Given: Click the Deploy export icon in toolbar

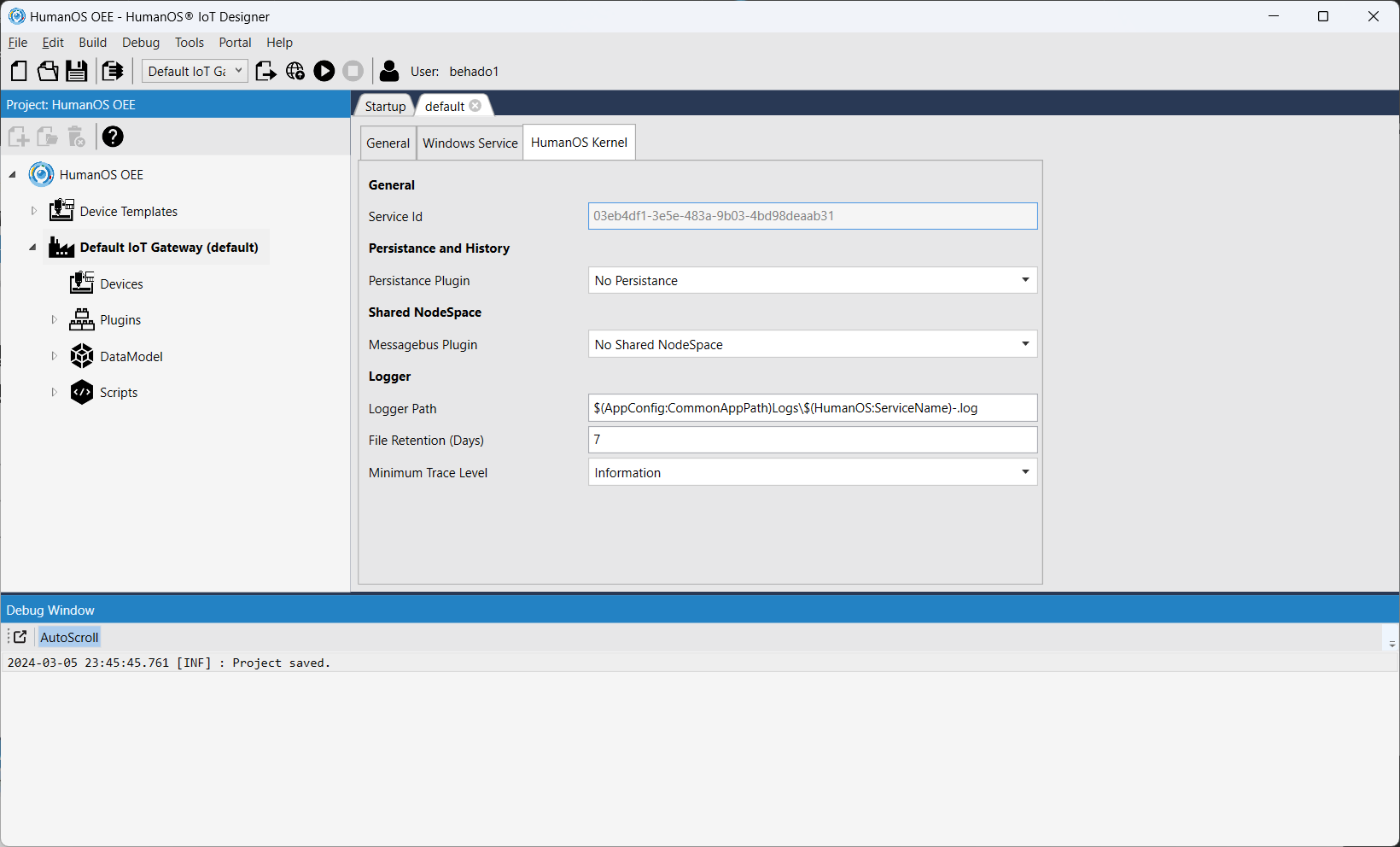Looking at the screenshot, I should click(265, 71).
